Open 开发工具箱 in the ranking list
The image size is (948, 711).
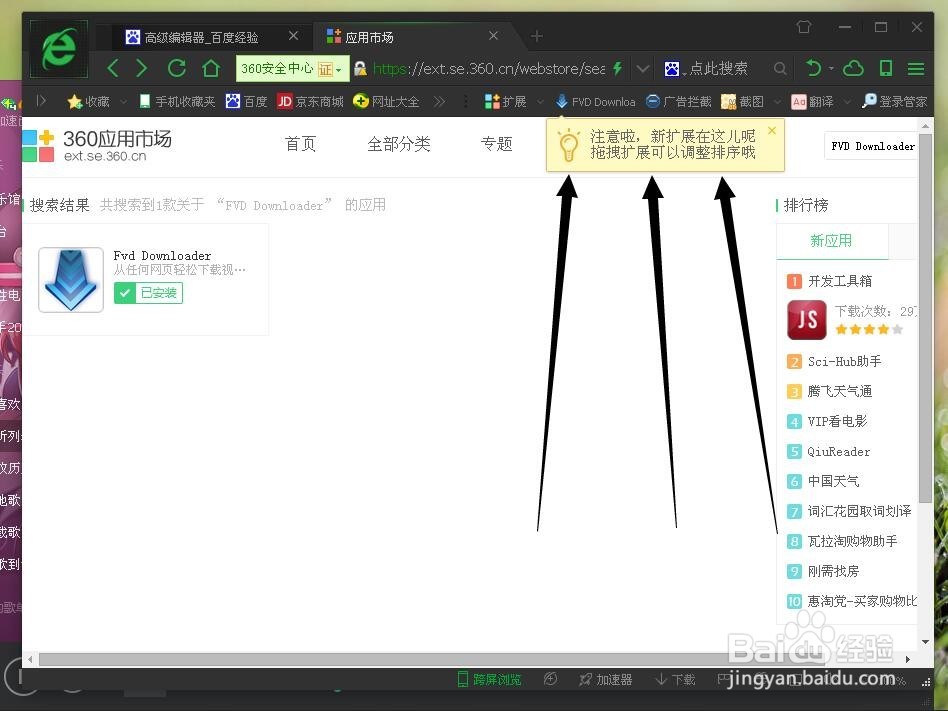tap(840, 281)
